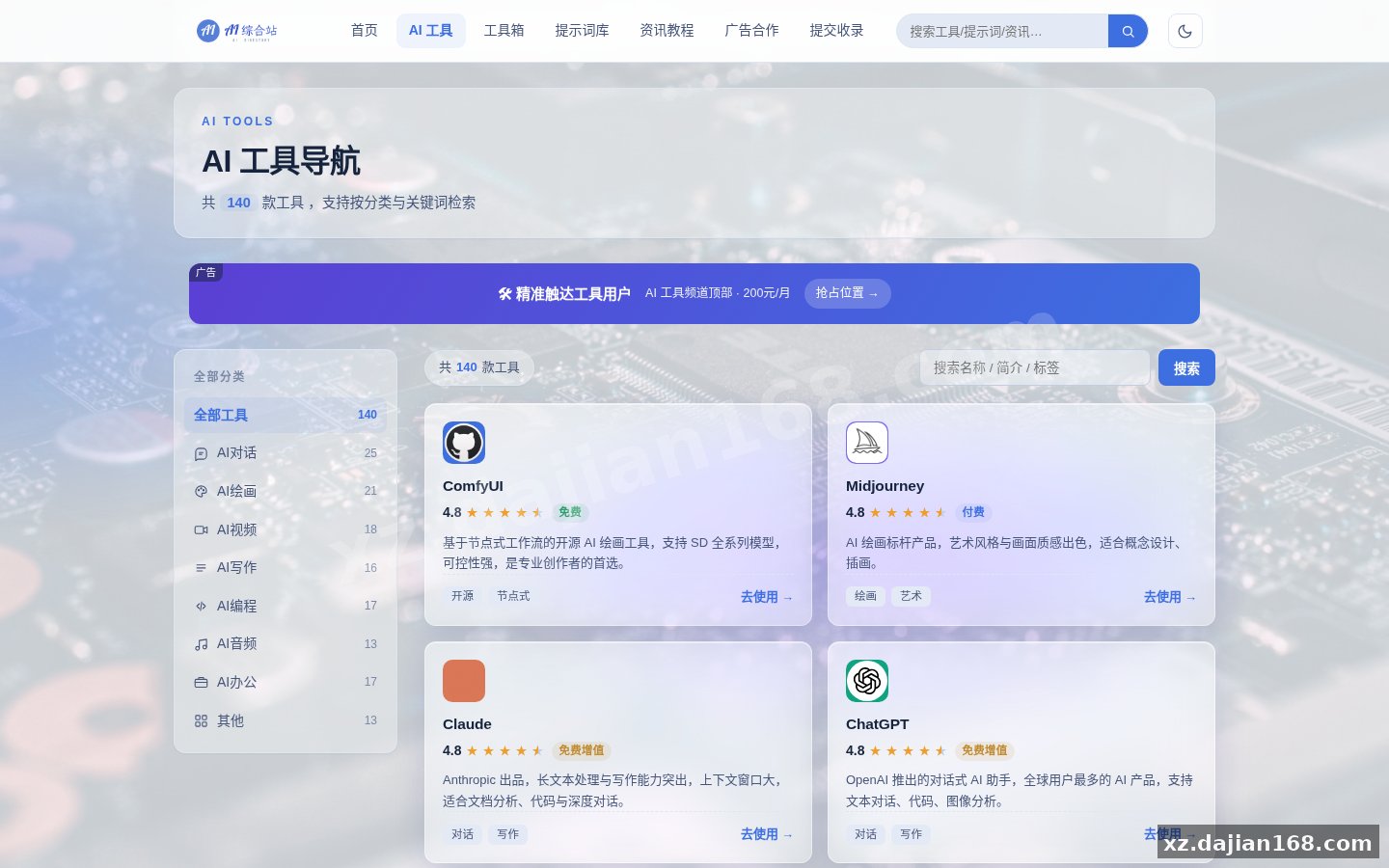Click the magnifier search button in header
Screen dimensions: 1389x868
(x=1128, y=31)
